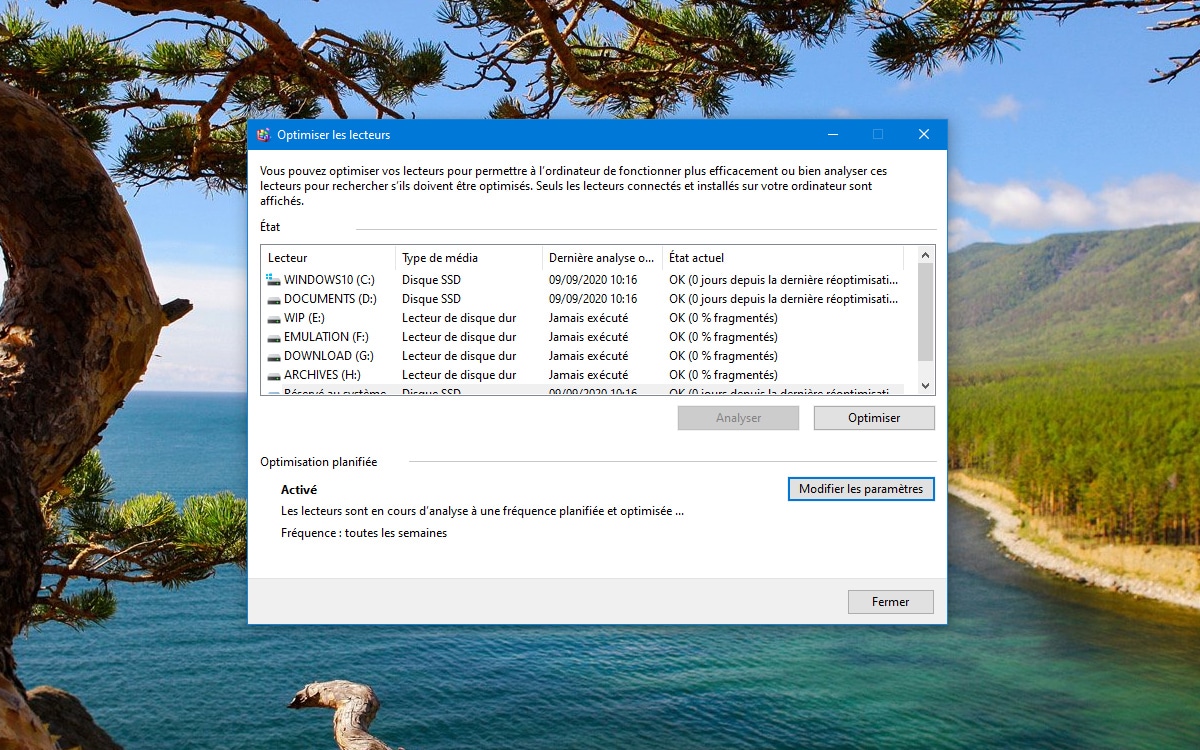Click the scrollbar up arrow

pyautogui.click(x=924, y=253)
